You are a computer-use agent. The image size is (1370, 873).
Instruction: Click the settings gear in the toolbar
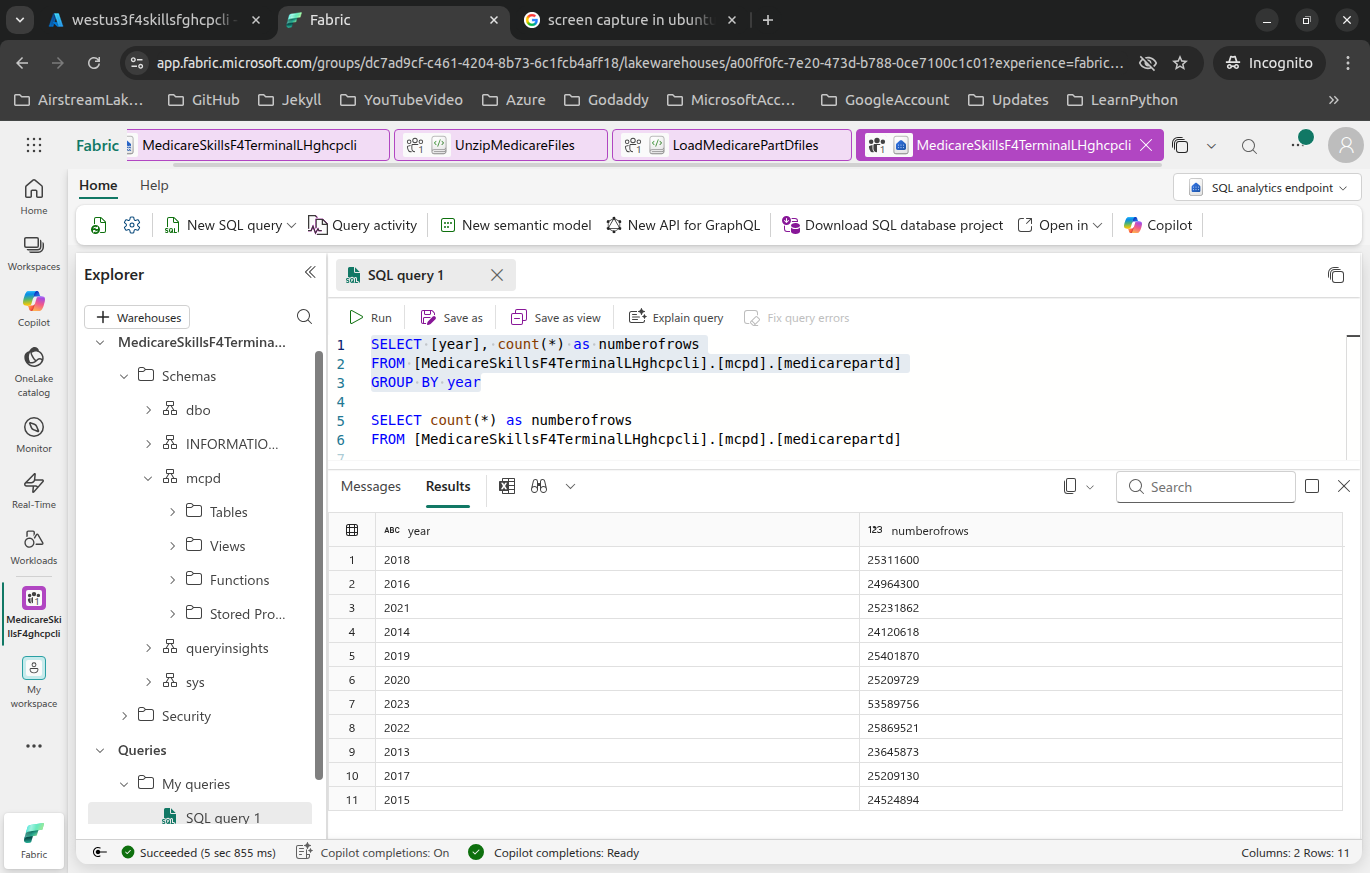(132, 225)
